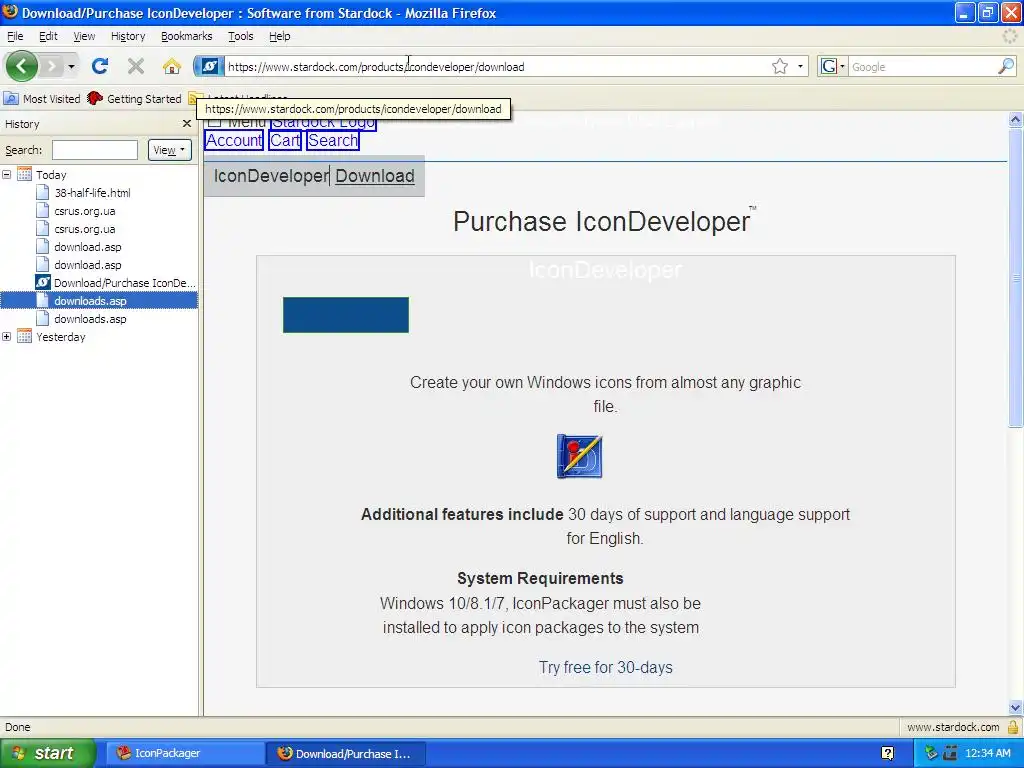Open the first download.asp history entry
This screenshot has width=1024, height=768.
coord(88,247)
